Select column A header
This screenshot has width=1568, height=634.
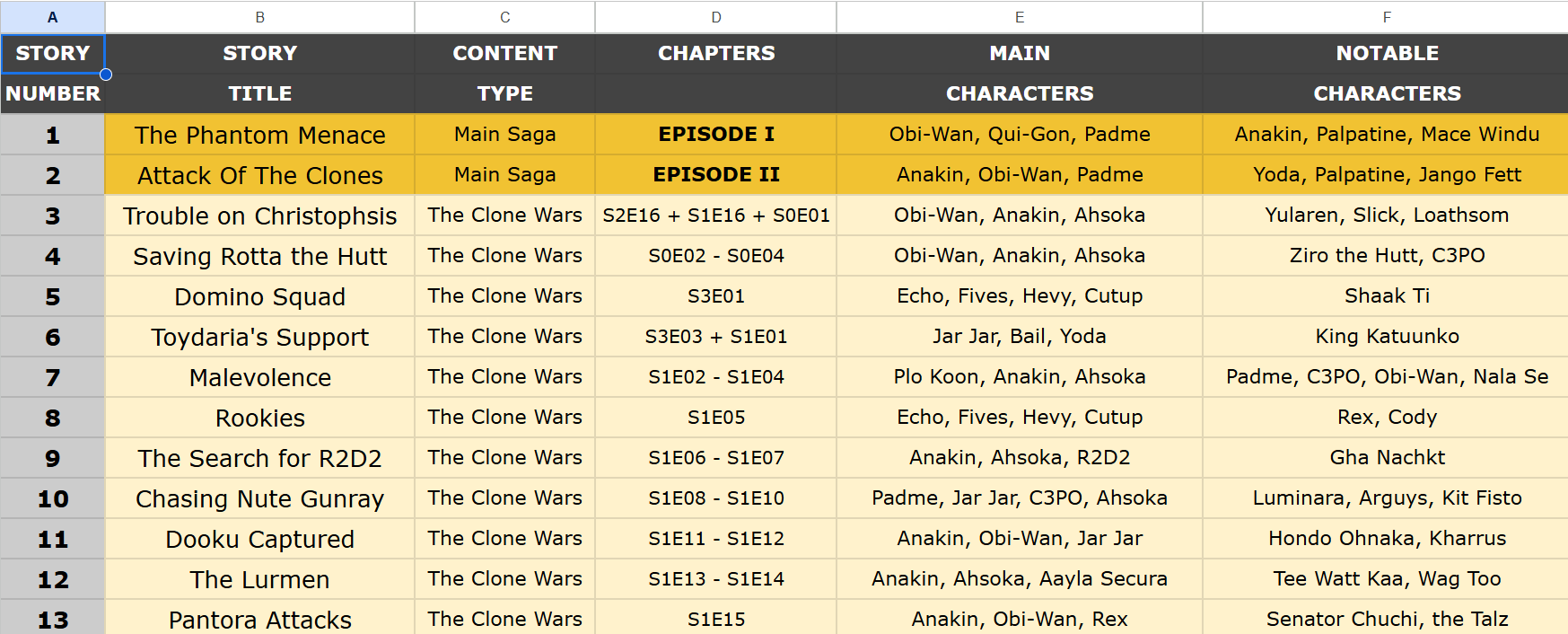(x=52, y=17)
